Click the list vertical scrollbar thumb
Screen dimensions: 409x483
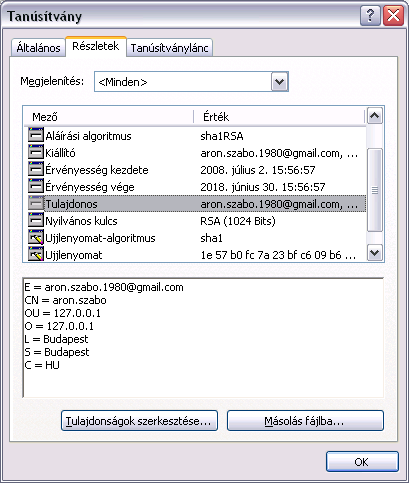coord(375,190)
